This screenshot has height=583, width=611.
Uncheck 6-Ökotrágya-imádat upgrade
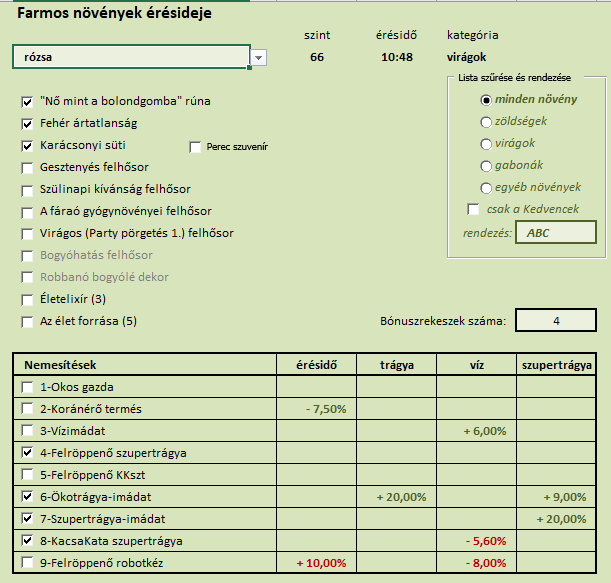coord(27,497)
